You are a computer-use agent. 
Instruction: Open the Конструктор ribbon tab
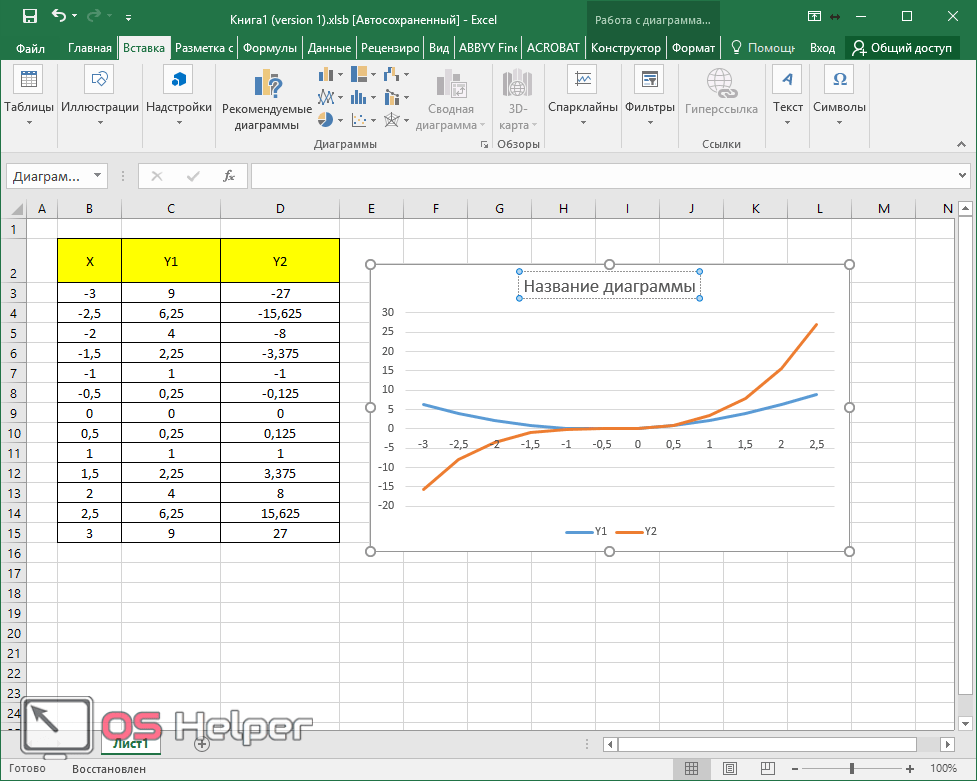click(625, 48)
